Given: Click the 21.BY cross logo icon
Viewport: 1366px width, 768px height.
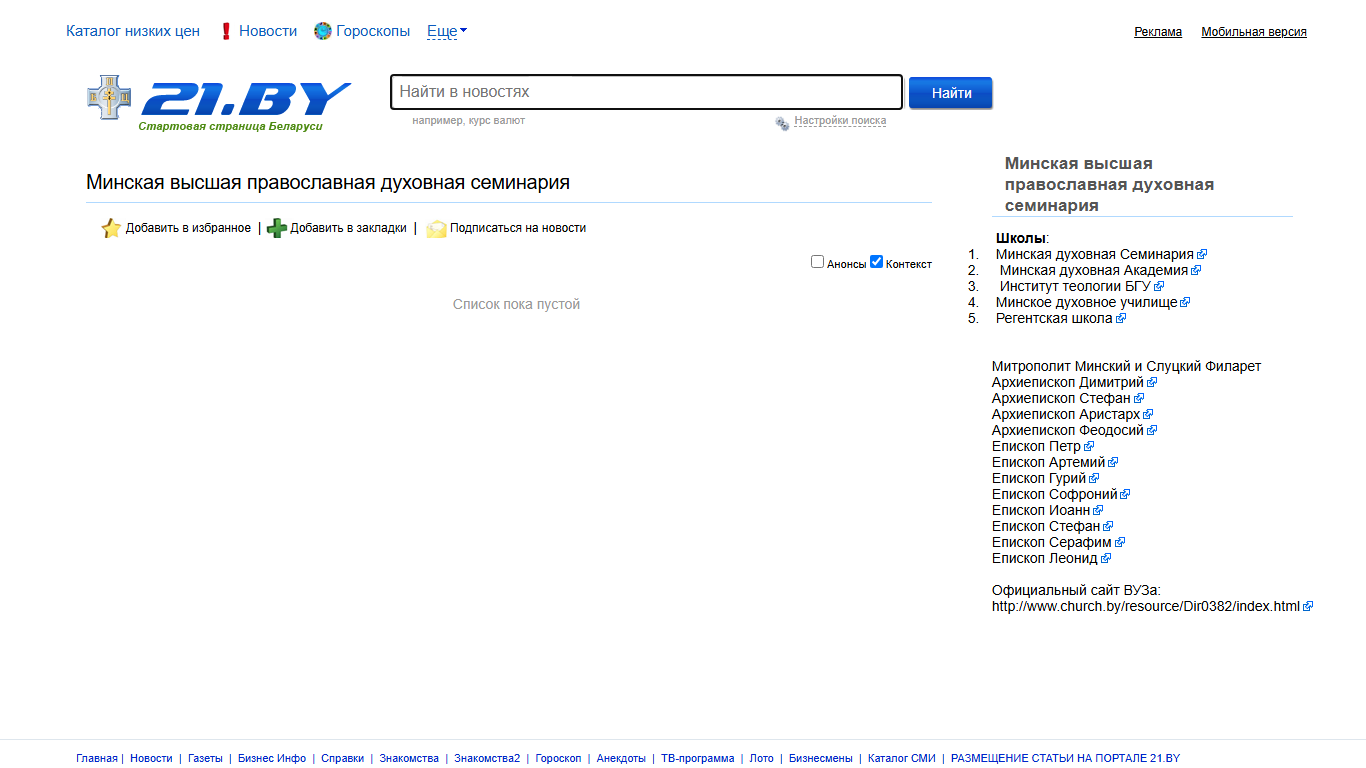Looking at the screenshot, I should coord(109,98).
